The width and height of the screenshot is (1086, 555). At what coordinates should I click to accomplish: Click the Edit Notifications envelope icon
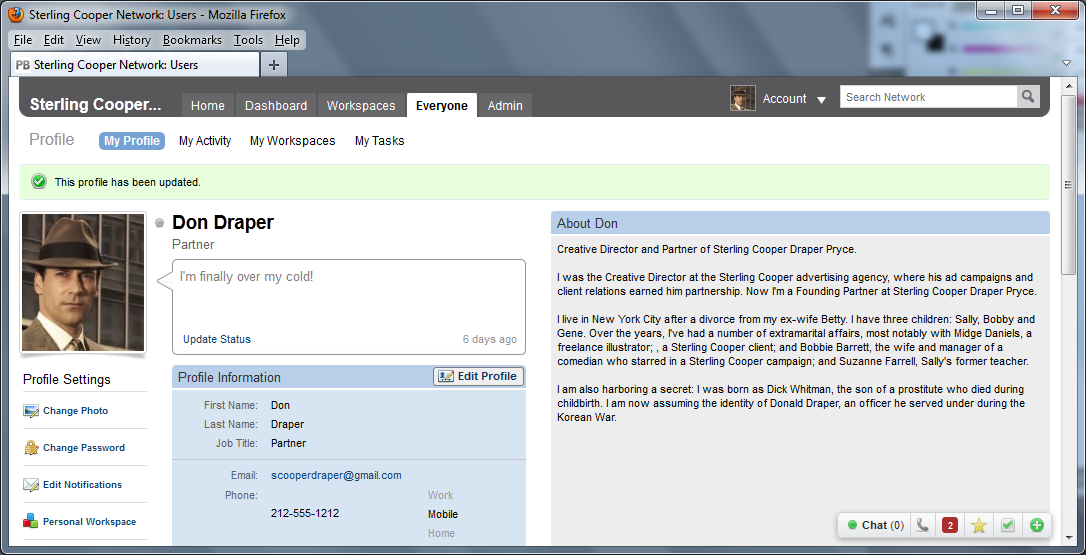tap(31, 485)
